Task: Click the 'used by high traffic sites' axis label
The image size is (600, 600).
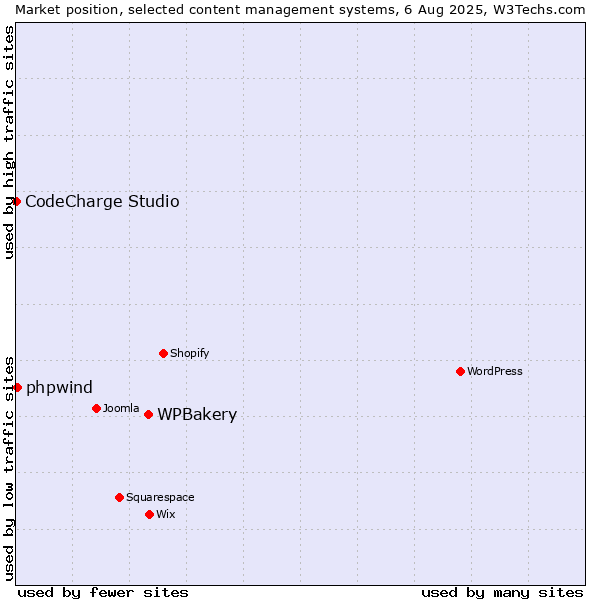Action: [8, 142]
